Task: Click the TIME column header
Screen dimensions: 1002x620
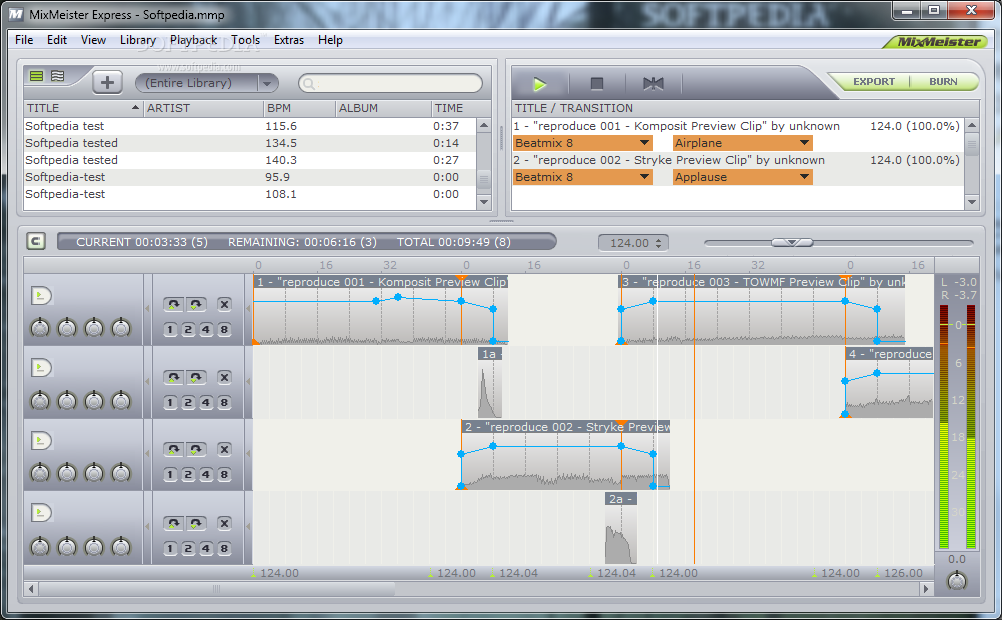Action: point(461,108)
